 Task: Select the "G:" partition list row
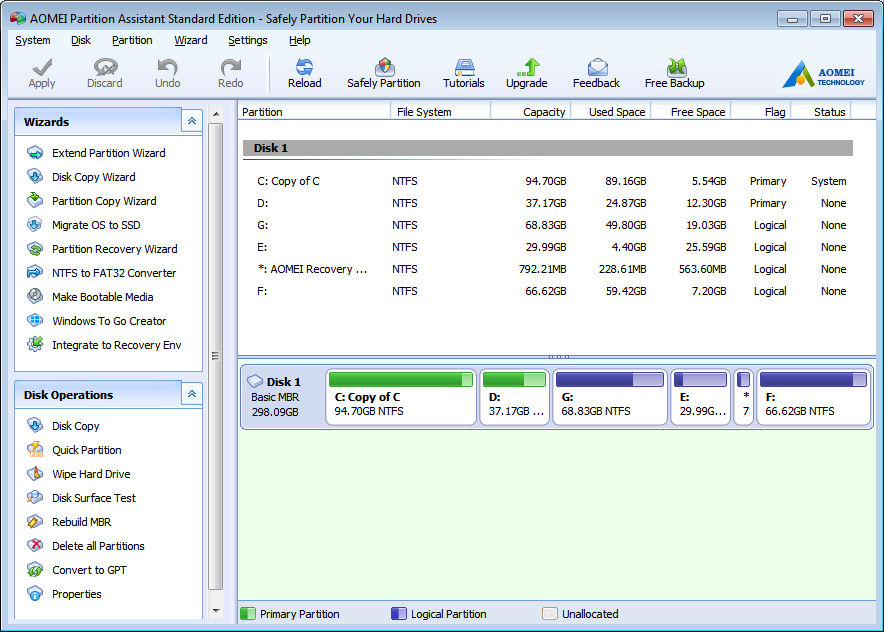click(547, 225)
